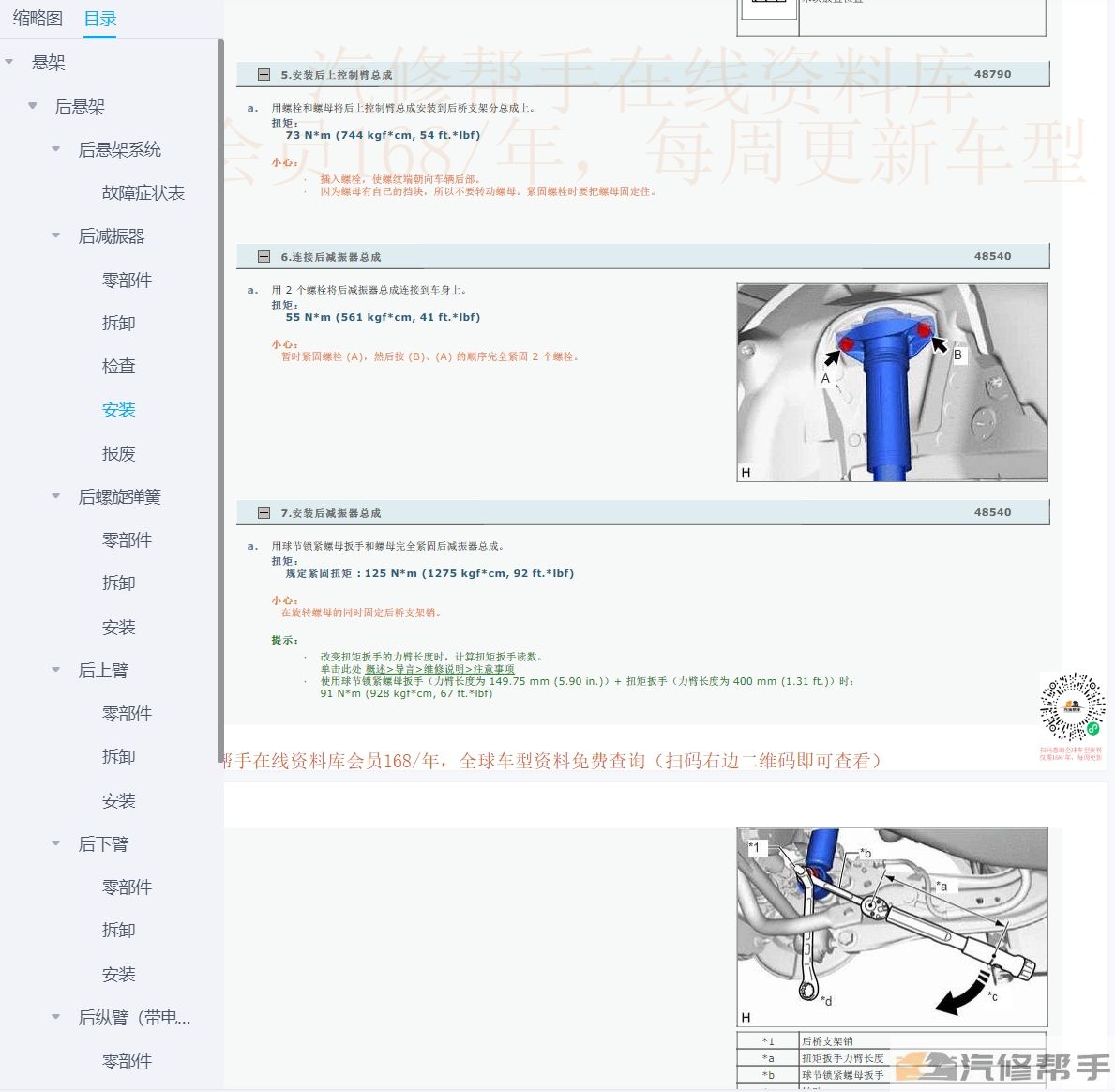Click the shock absorber bolts A/B illustration
Image resolution: width=1115 pixels, height=1092 pixels.
(892, 383)
